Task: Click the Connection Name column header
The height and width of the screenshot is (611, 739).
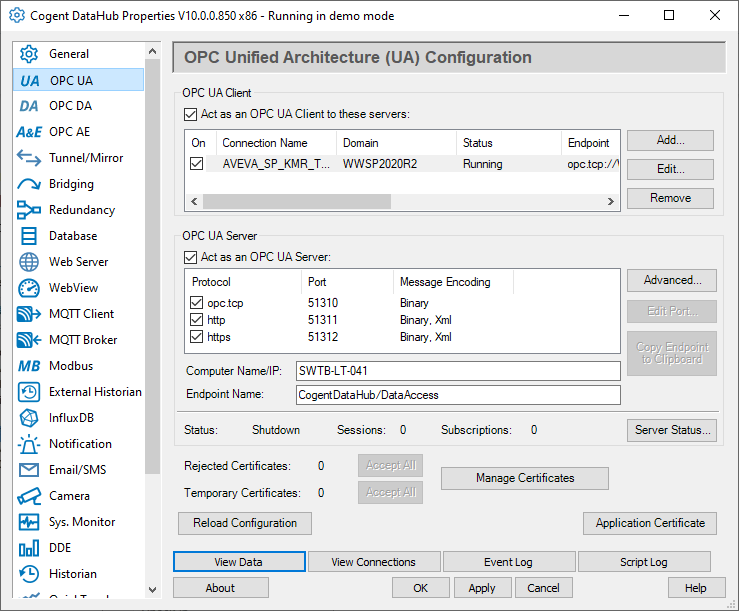Action: [276, 143]
